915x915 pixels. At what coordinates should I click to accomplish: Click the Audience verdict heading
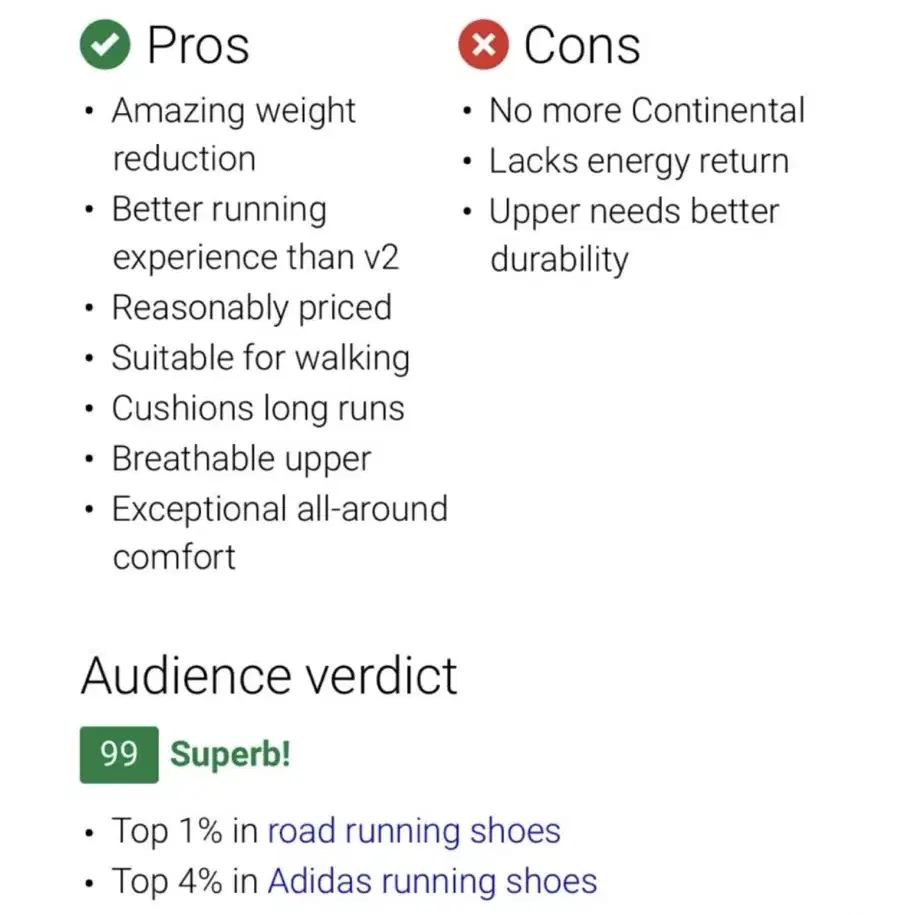pyautogui.click(x=269, y=676)
